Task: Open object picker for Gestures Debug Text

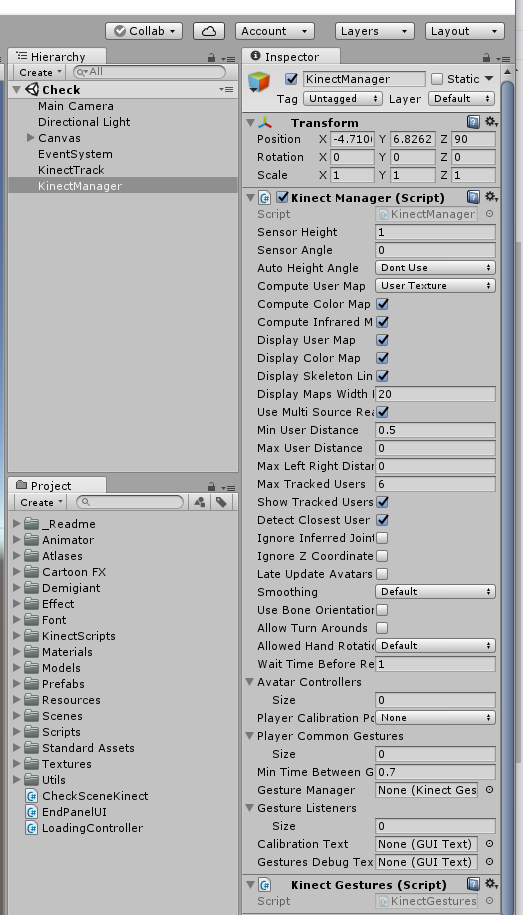Action: pos(489,862)
